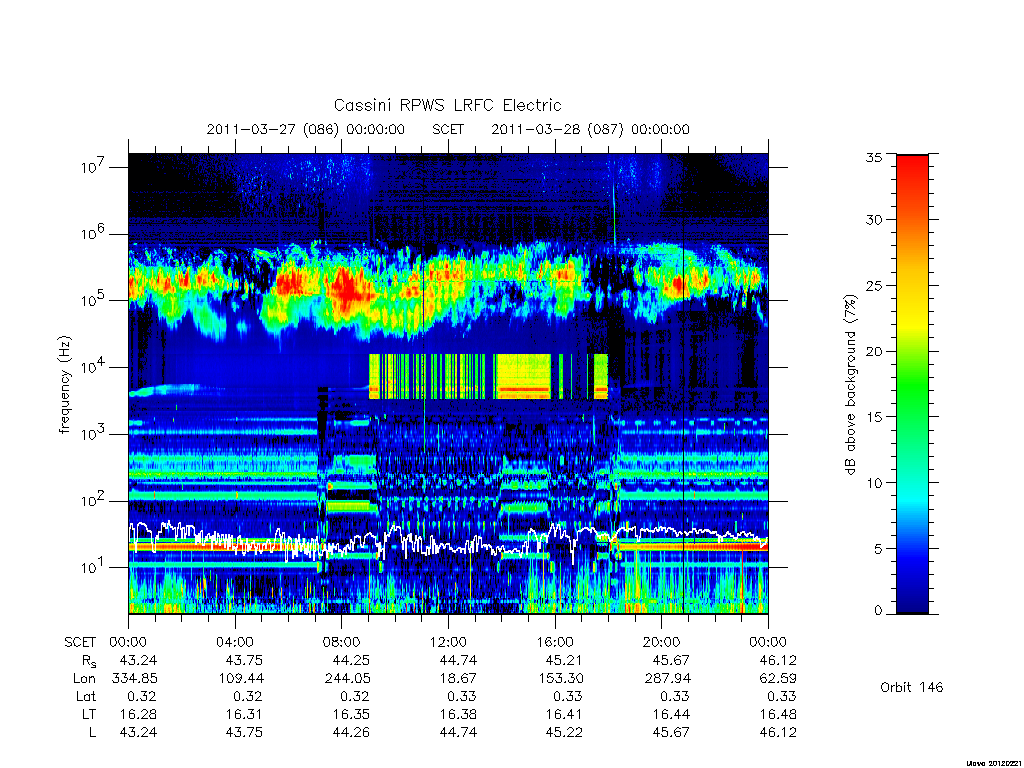This screenshot has width=1024, height=768.
Task: Click the 'Lat' row header
Action: [x=86, y=696]
